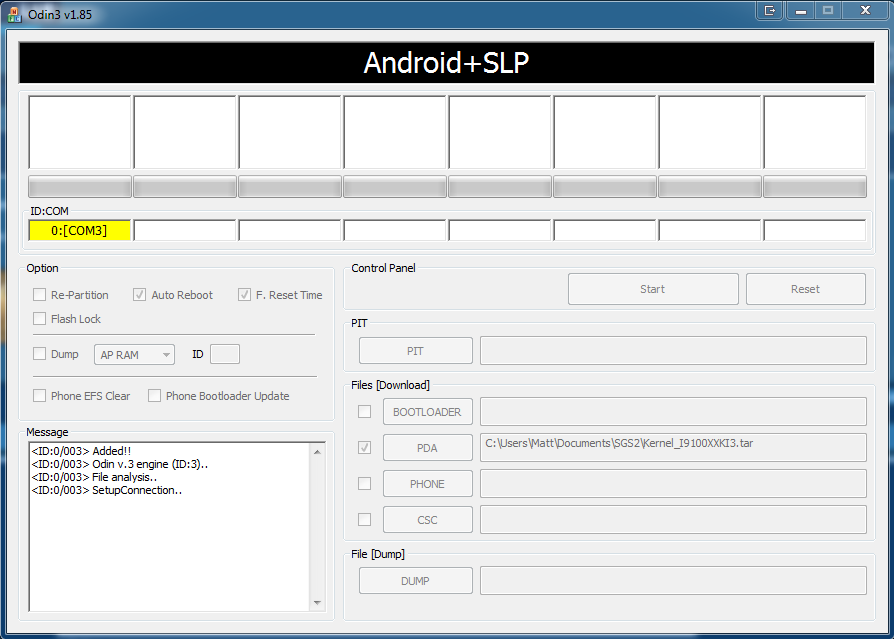Screen dimensions: 894x639
Task: Select the yellow 0:[COM3] port slot
Action: [79, 230]
